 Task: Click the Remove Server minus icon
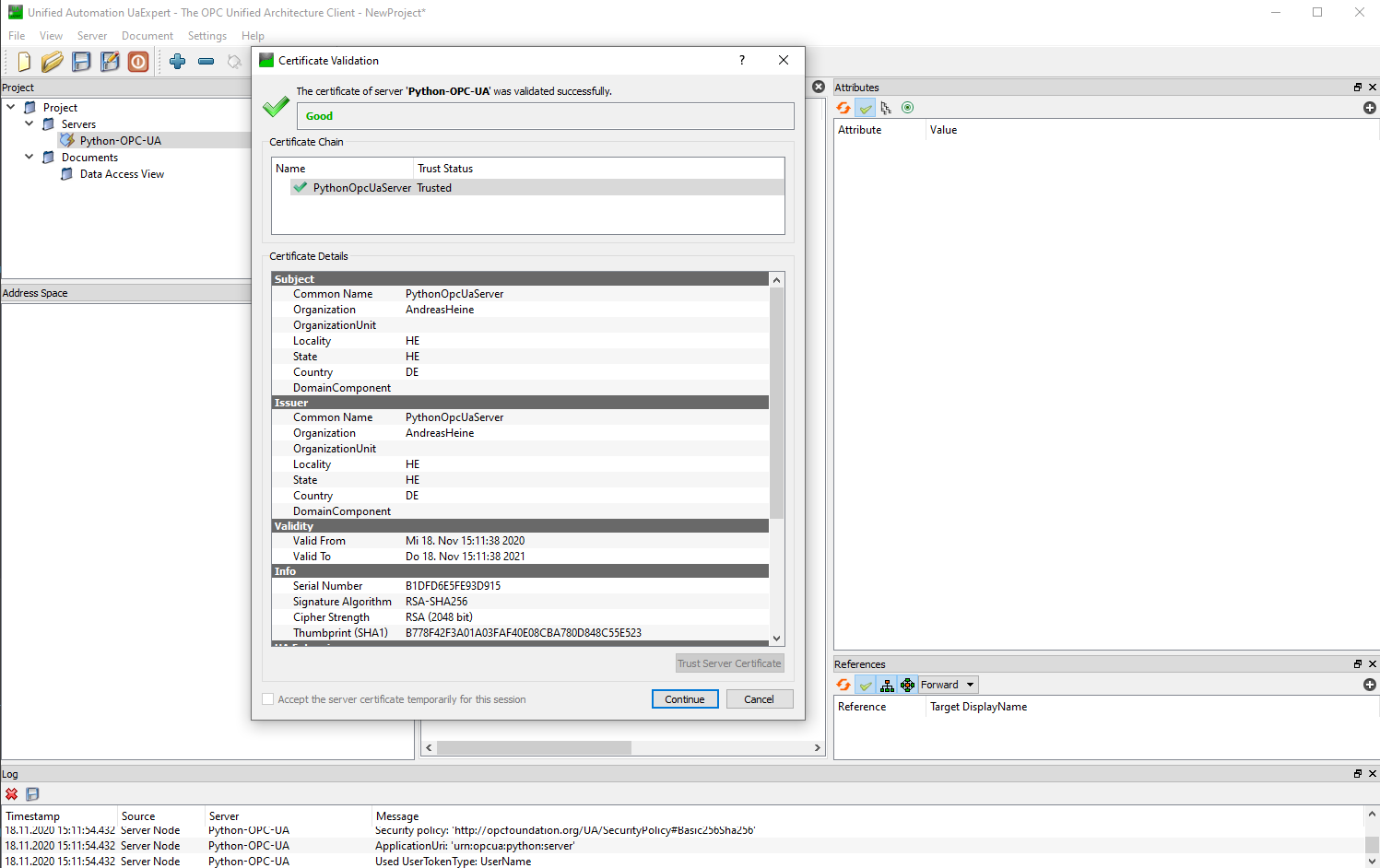tap(206, 61)
